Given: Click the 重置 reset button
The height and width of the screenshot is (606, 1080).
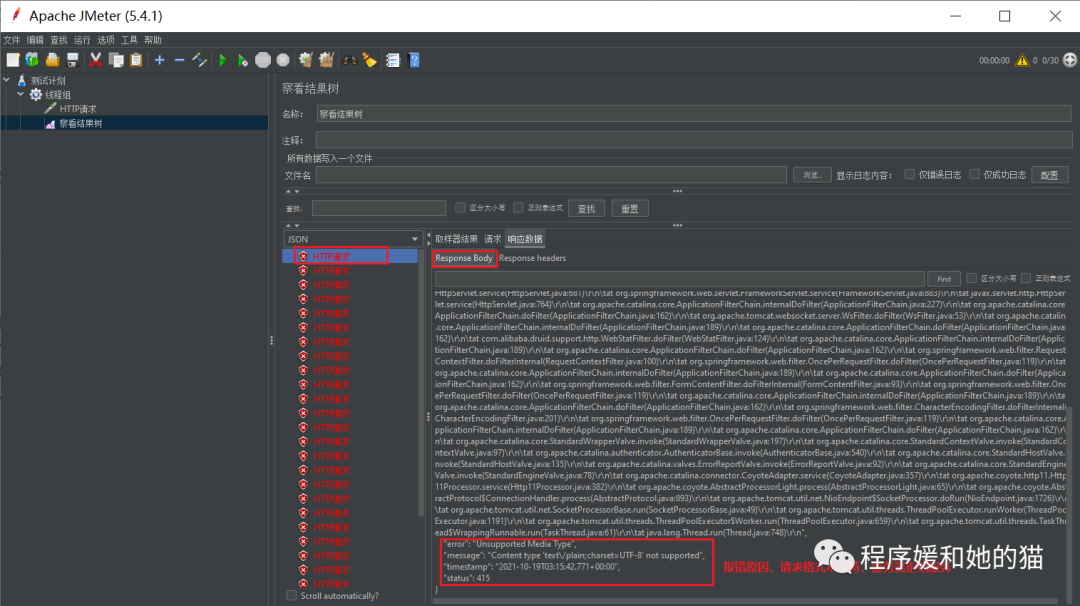Looking at the screenshot, I should [630, 209].
